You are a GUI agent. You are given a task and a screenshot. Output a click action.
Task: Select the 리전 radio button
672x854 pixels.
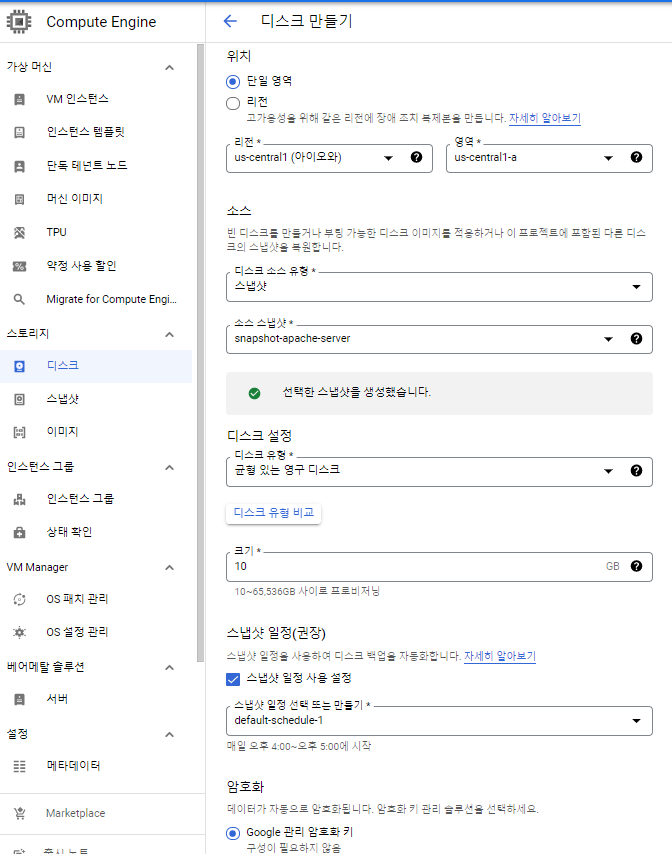tap(233, 103)
